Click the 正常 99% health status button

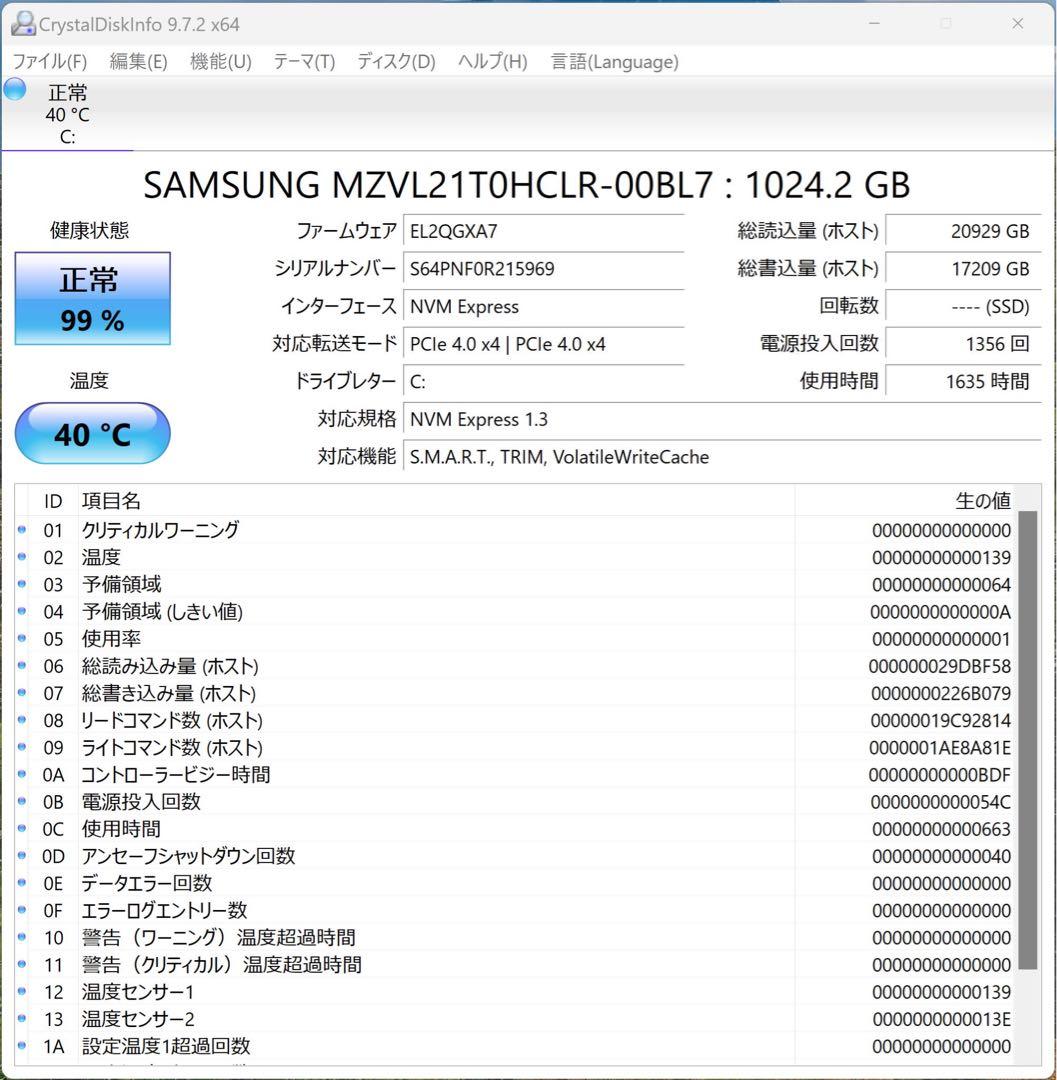coord(92,298)
